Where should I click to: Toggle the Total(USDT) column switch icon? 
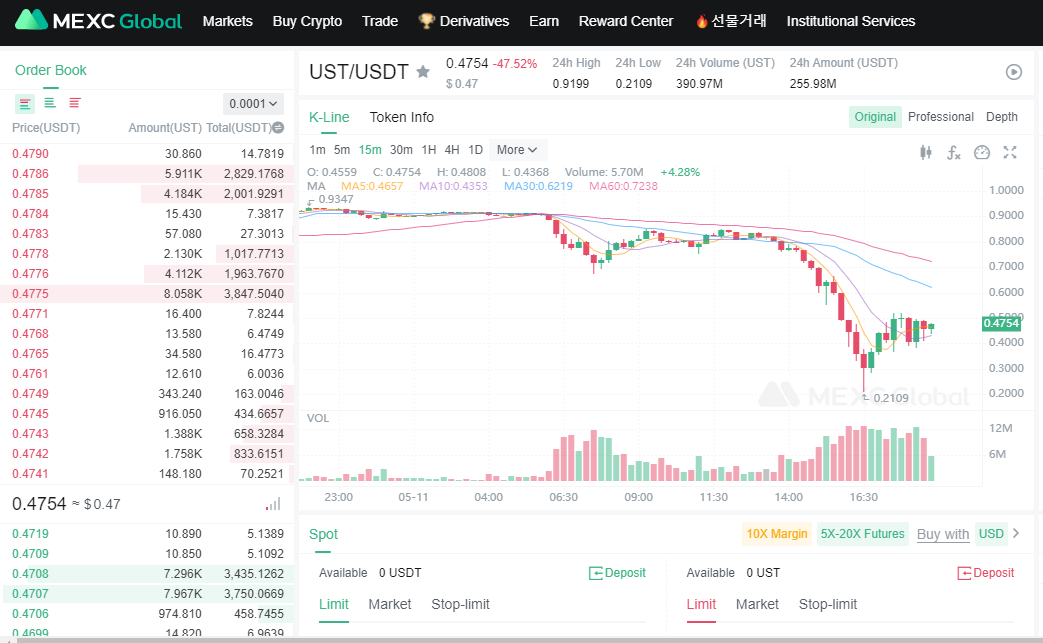click(x=278, y=128)
